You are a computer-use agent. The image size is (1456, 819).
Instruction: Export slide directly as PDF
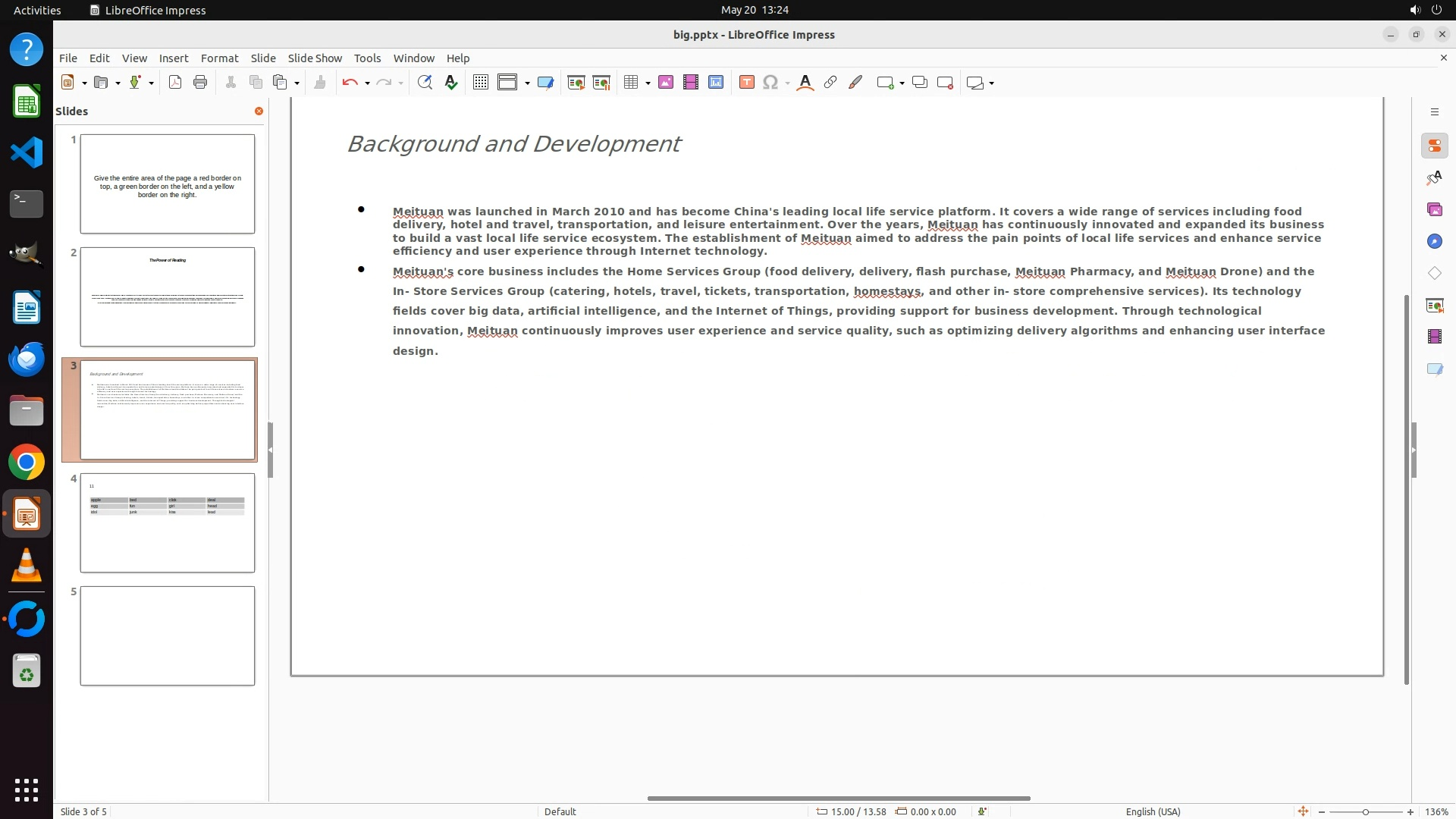[x=175, y=83]
